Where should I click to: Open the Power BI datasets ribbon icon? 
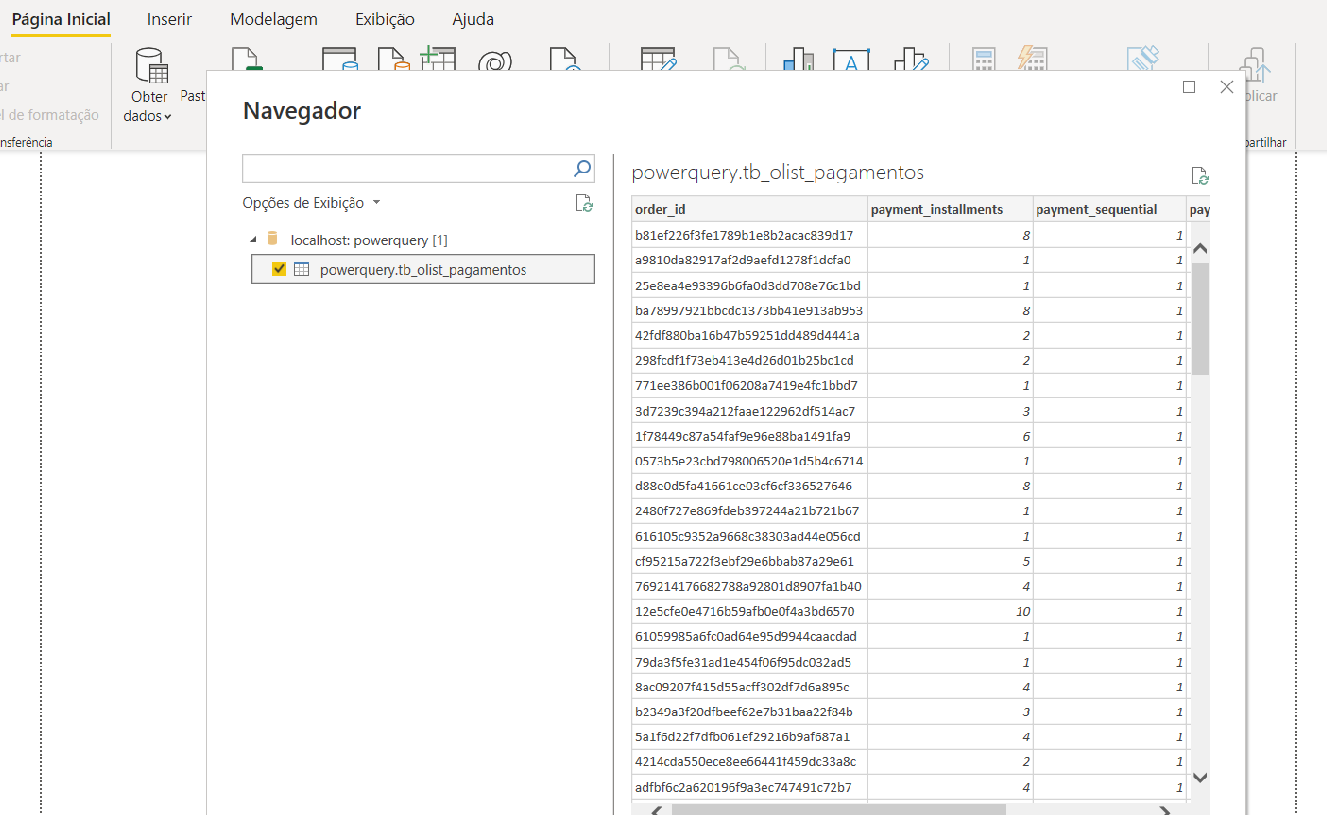tap(340, 59)
